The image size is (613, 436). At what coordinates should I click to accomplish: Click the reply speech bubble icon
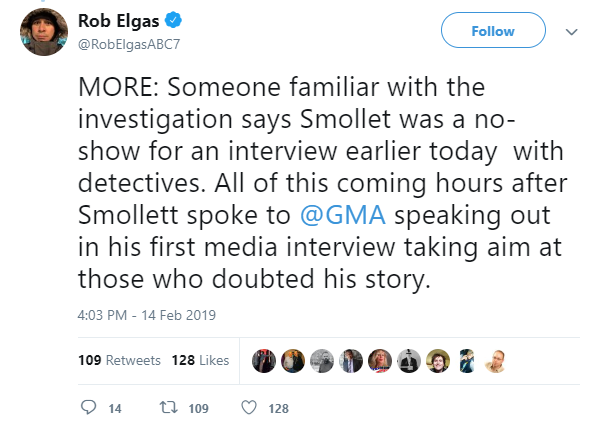pos(88,407)
